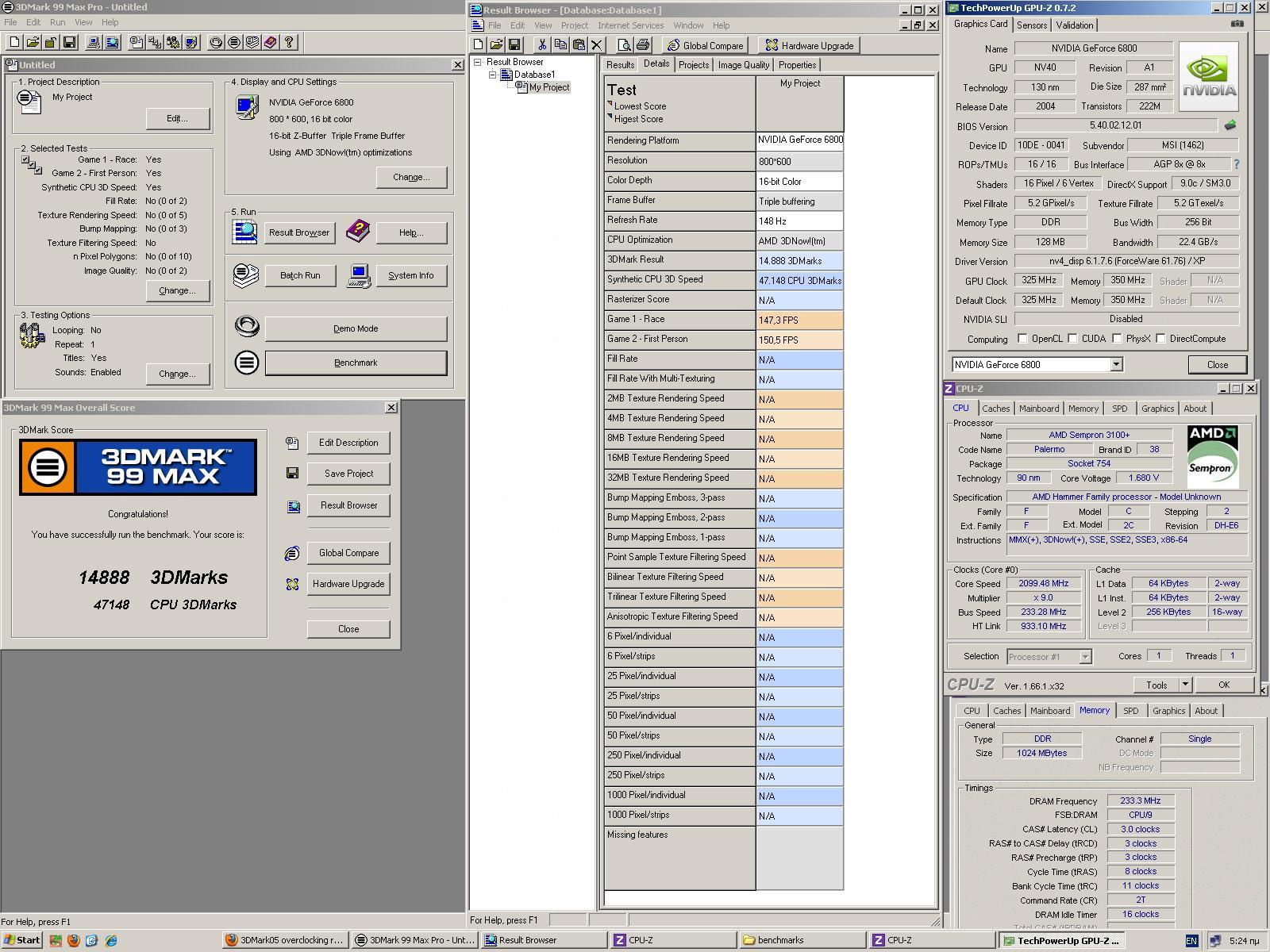This screenshot has height=952, width=1270.
Task: Click Copy icon in Result Browser toolbar
Action: coord(560,45)
